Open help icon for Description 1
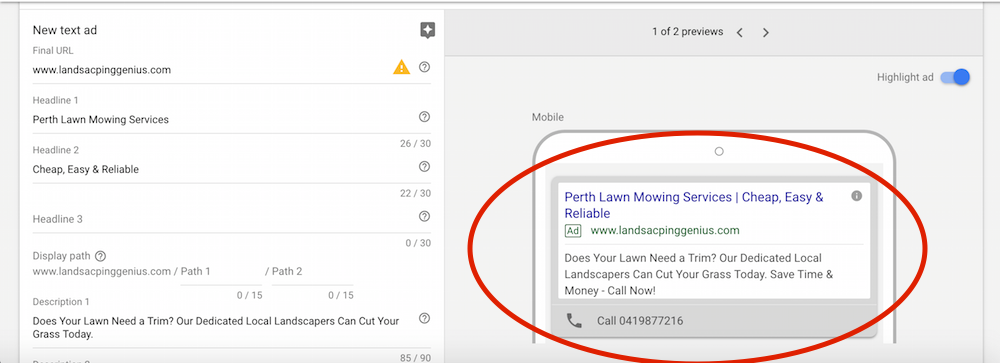This screenshot has width=1000, height=363. pyautogui.click(x=424, y=318)
